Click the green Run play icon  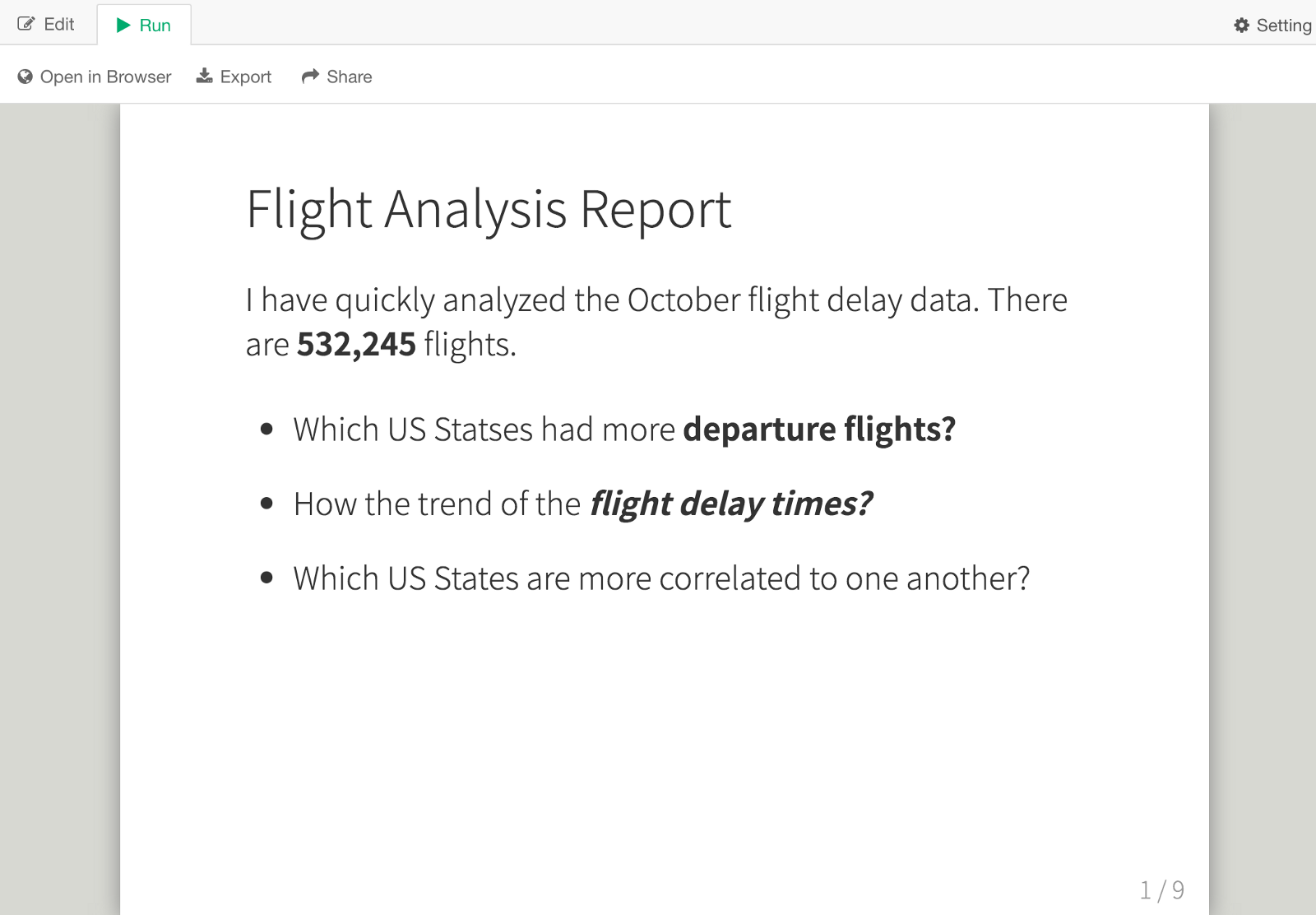tap(123, 26)
